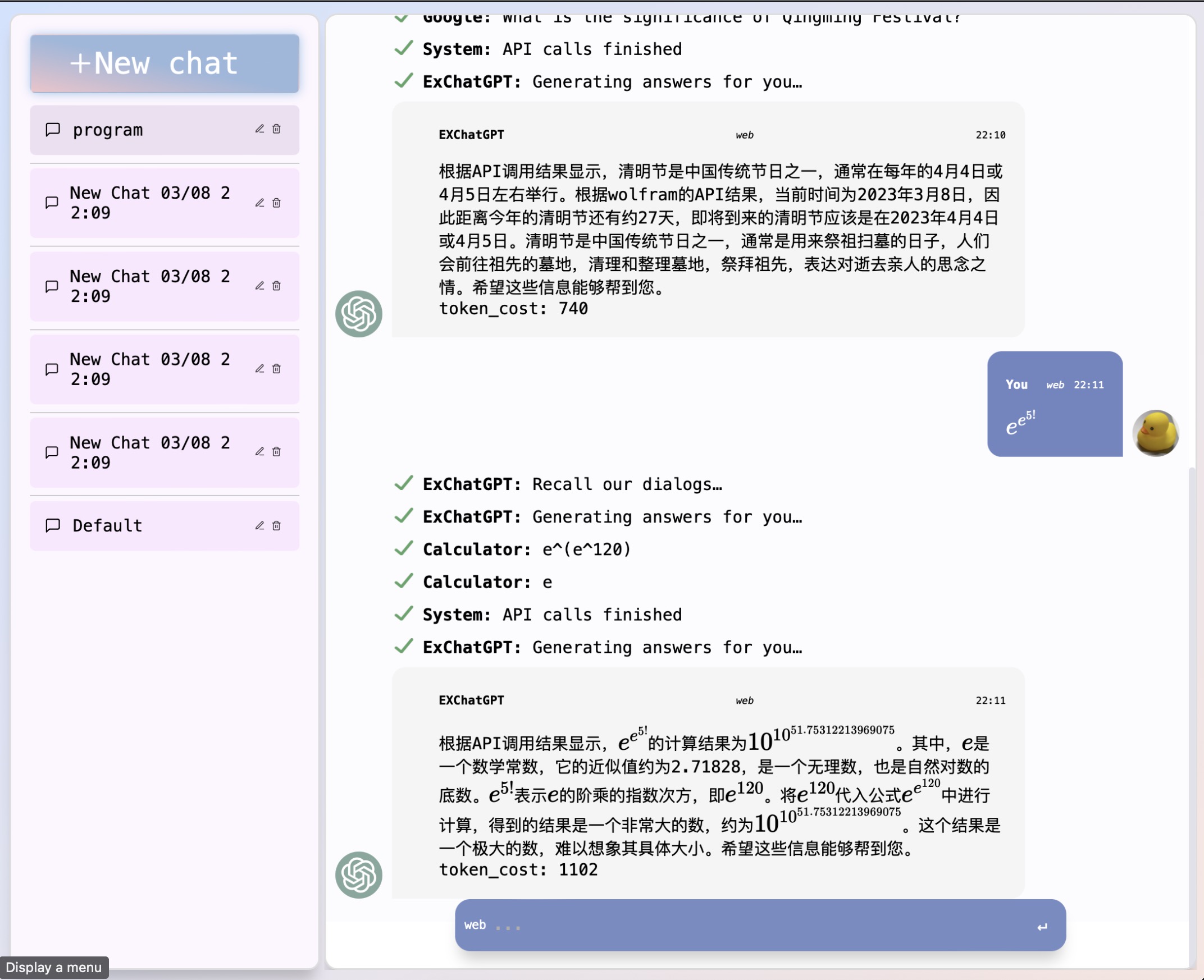The width and height of the screenshot is (1204, 980).
Task: Click the yellow duck user avatar
Action: click(x=1156, y=433)
